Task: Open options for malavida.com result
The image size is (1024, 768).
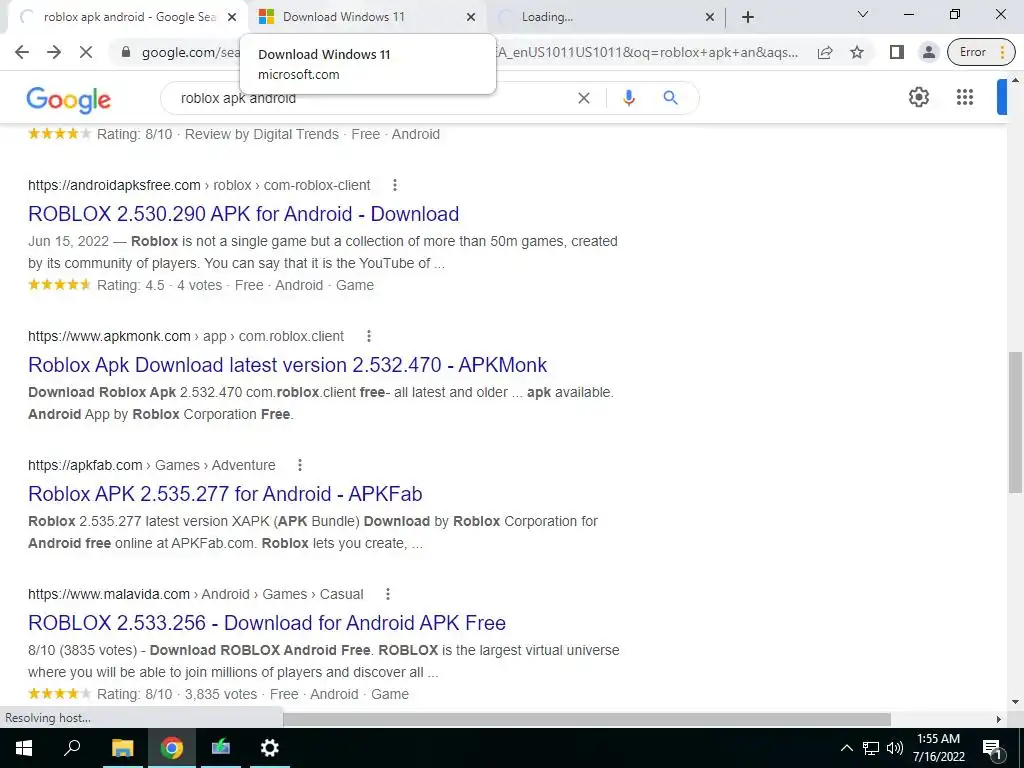Action: [388, 594]
